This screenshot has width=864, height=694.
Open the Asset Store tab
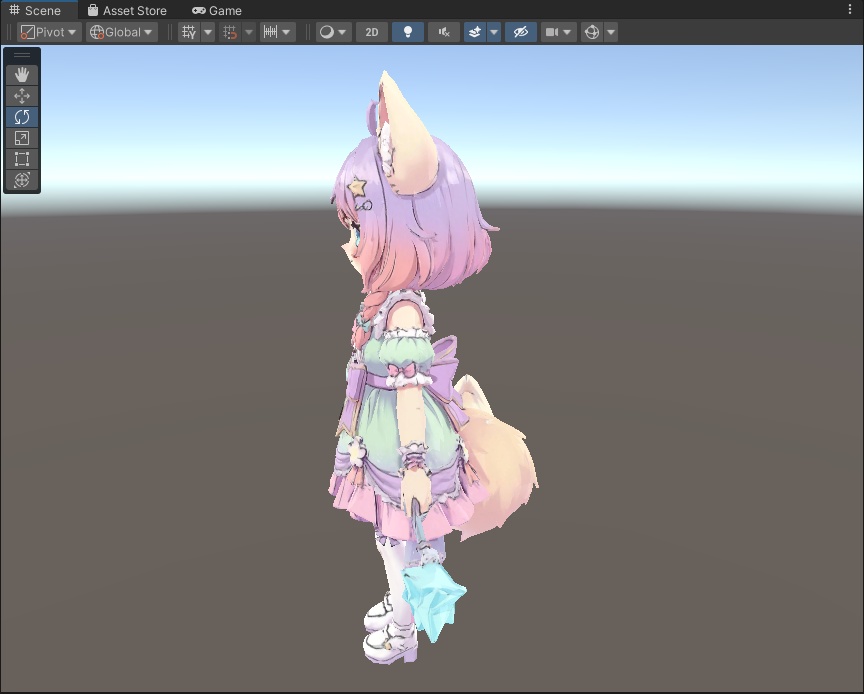pos(128,10)
